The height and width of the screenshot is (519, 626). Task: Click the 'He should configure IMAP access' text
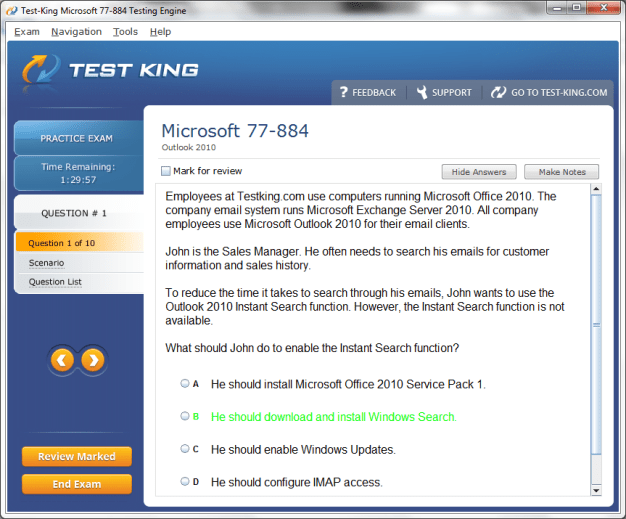[297, 482]
